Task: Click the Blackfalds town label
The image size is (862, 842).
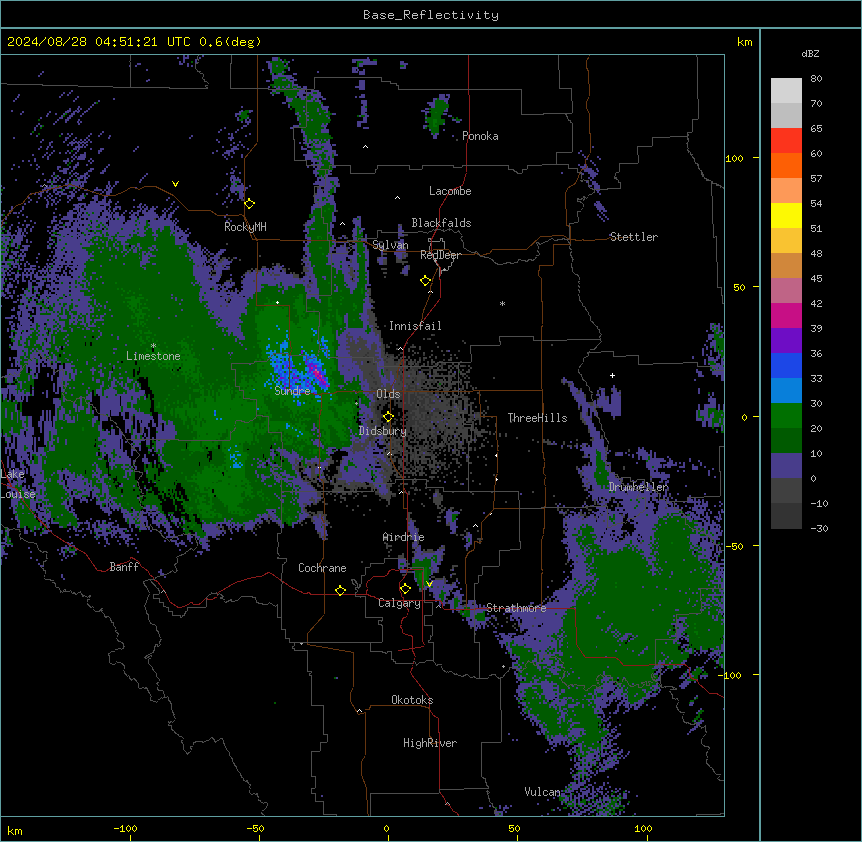Action: (x=441, y=223)
